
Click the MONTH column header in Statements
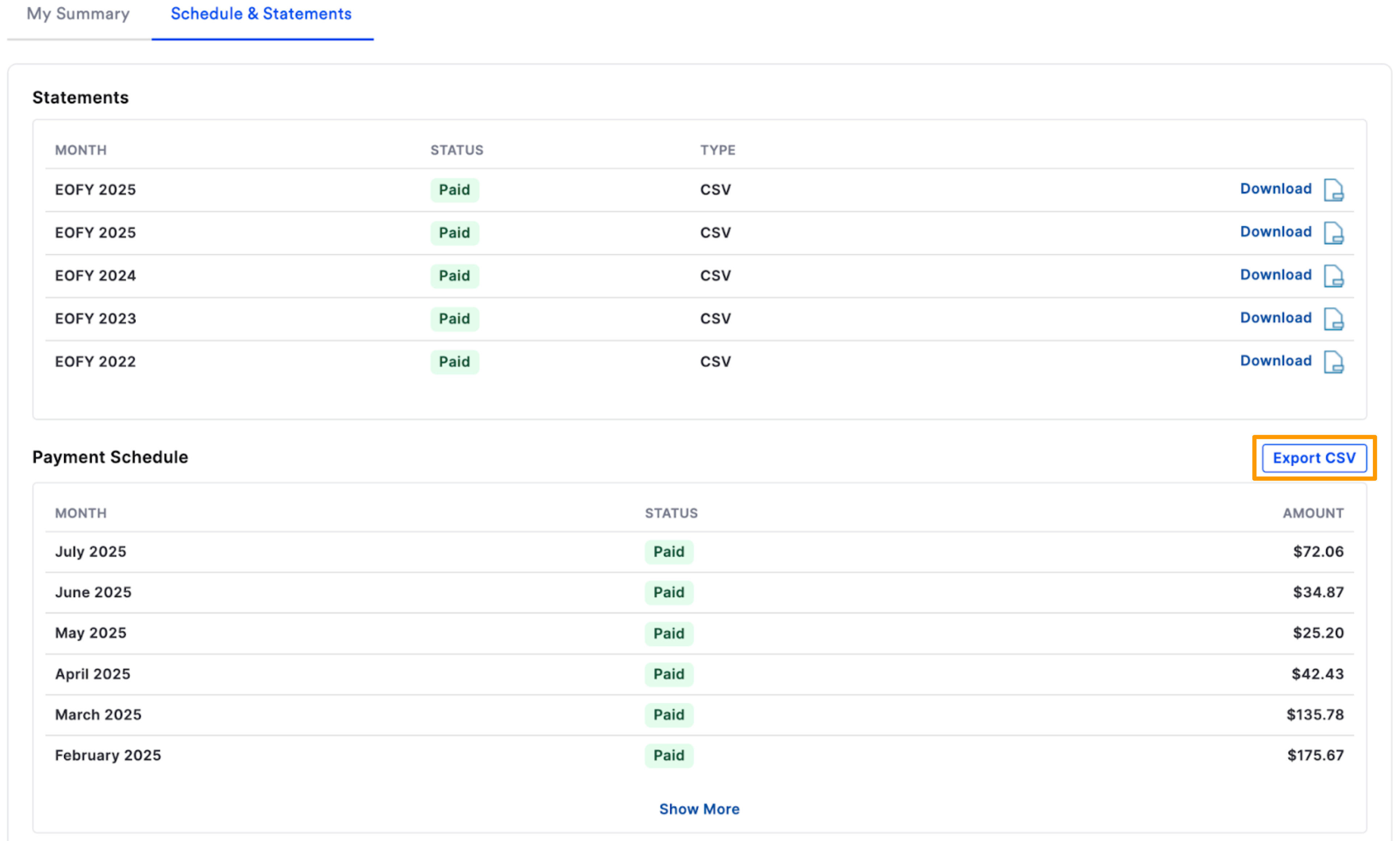81,150
